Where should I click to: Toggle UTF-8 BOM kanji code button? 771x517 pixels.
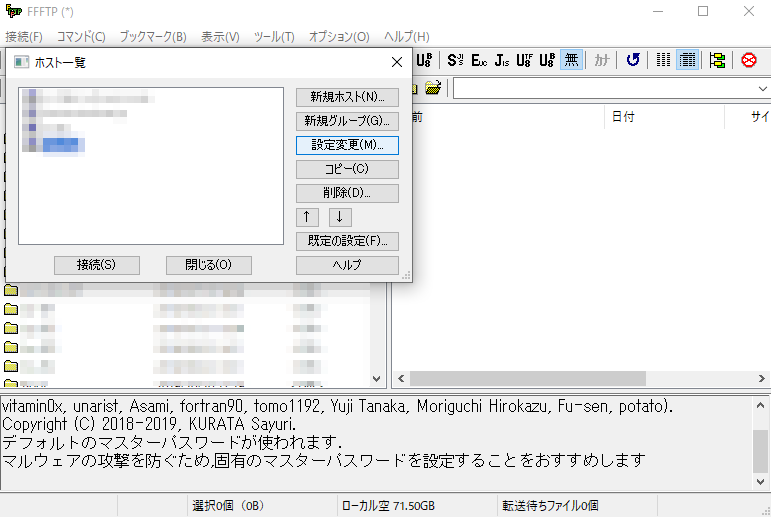click(547, 60)
